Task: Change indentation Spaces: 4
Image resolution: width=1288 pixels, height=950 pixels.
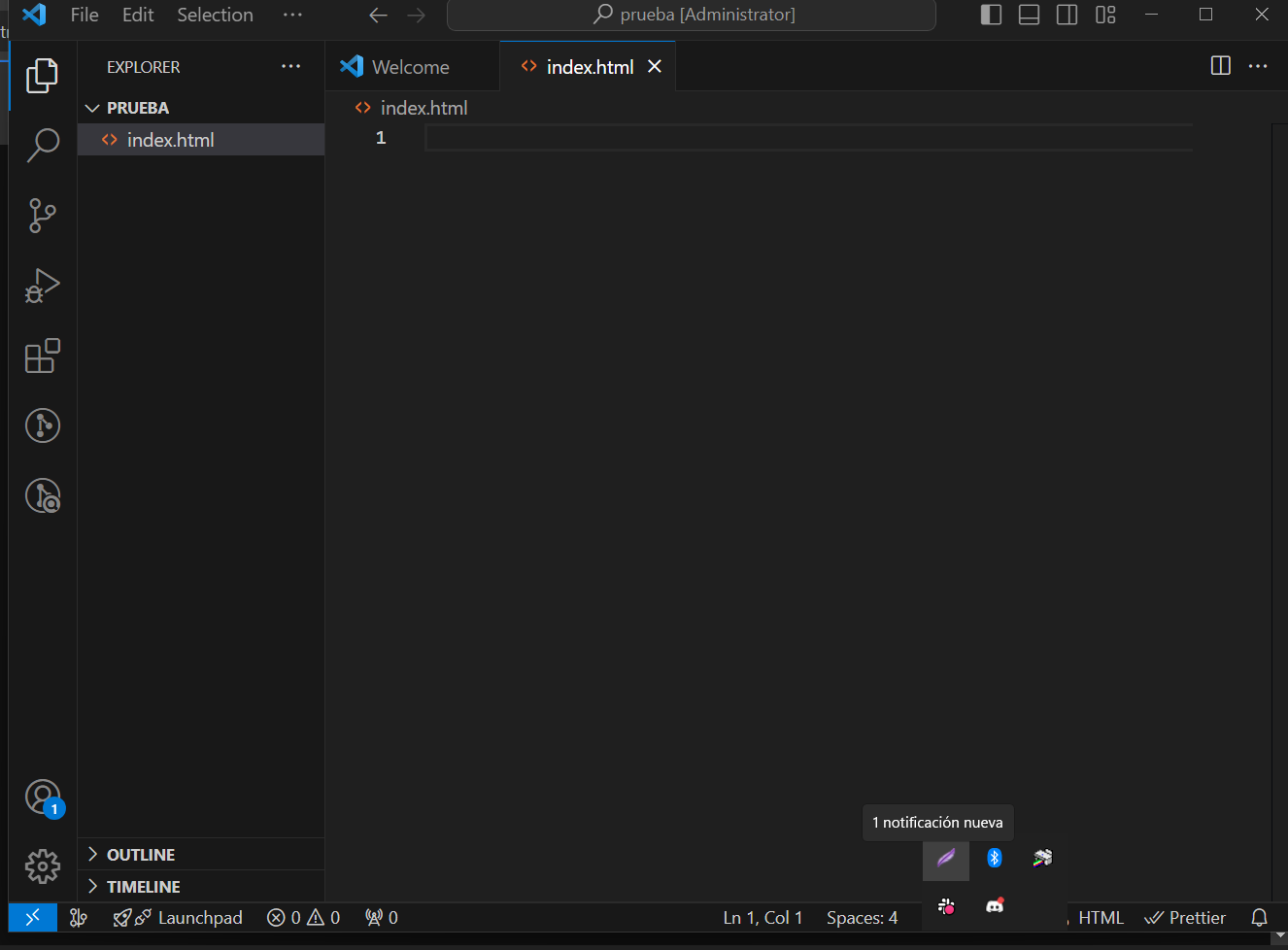Action: pos(862,917)
